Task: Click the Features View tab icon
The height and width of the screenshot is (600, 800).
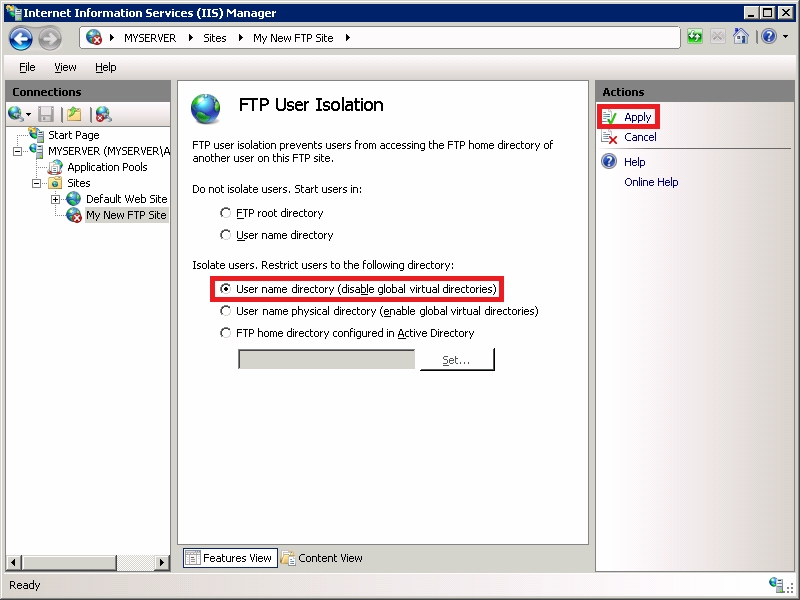Action: click(193, 558)
